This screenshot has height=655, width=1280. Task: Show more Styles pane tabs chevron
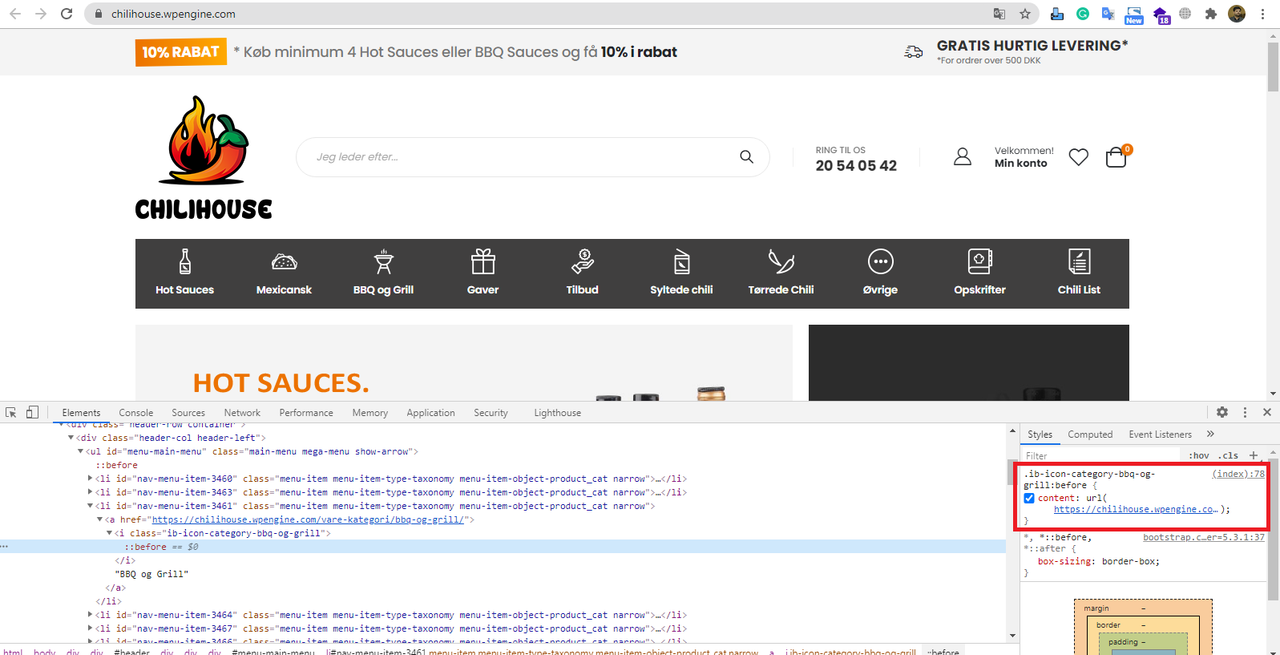pyautogui.click(x=1210, y=434)
